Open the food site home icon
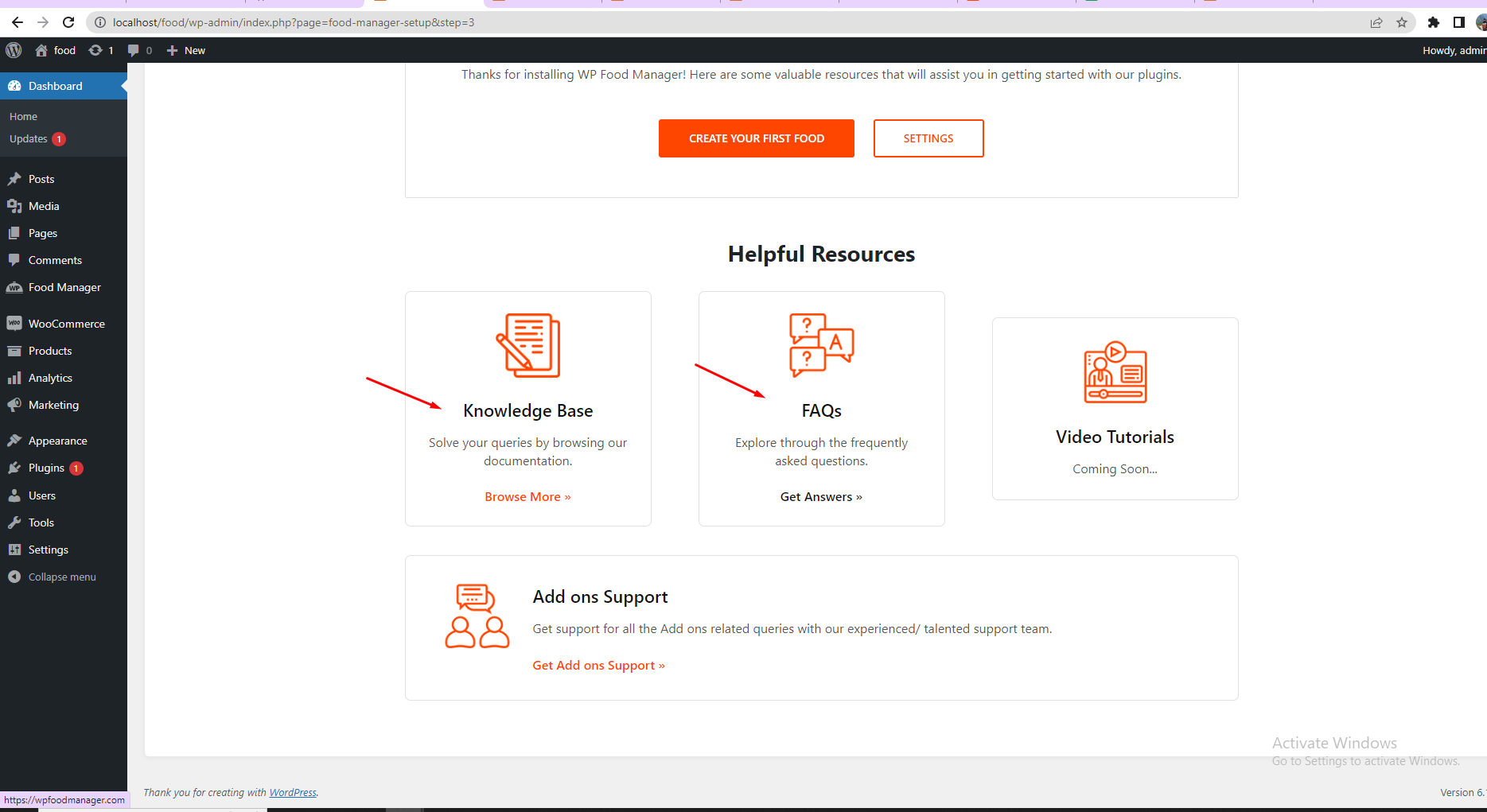 (x=41, y=50)
